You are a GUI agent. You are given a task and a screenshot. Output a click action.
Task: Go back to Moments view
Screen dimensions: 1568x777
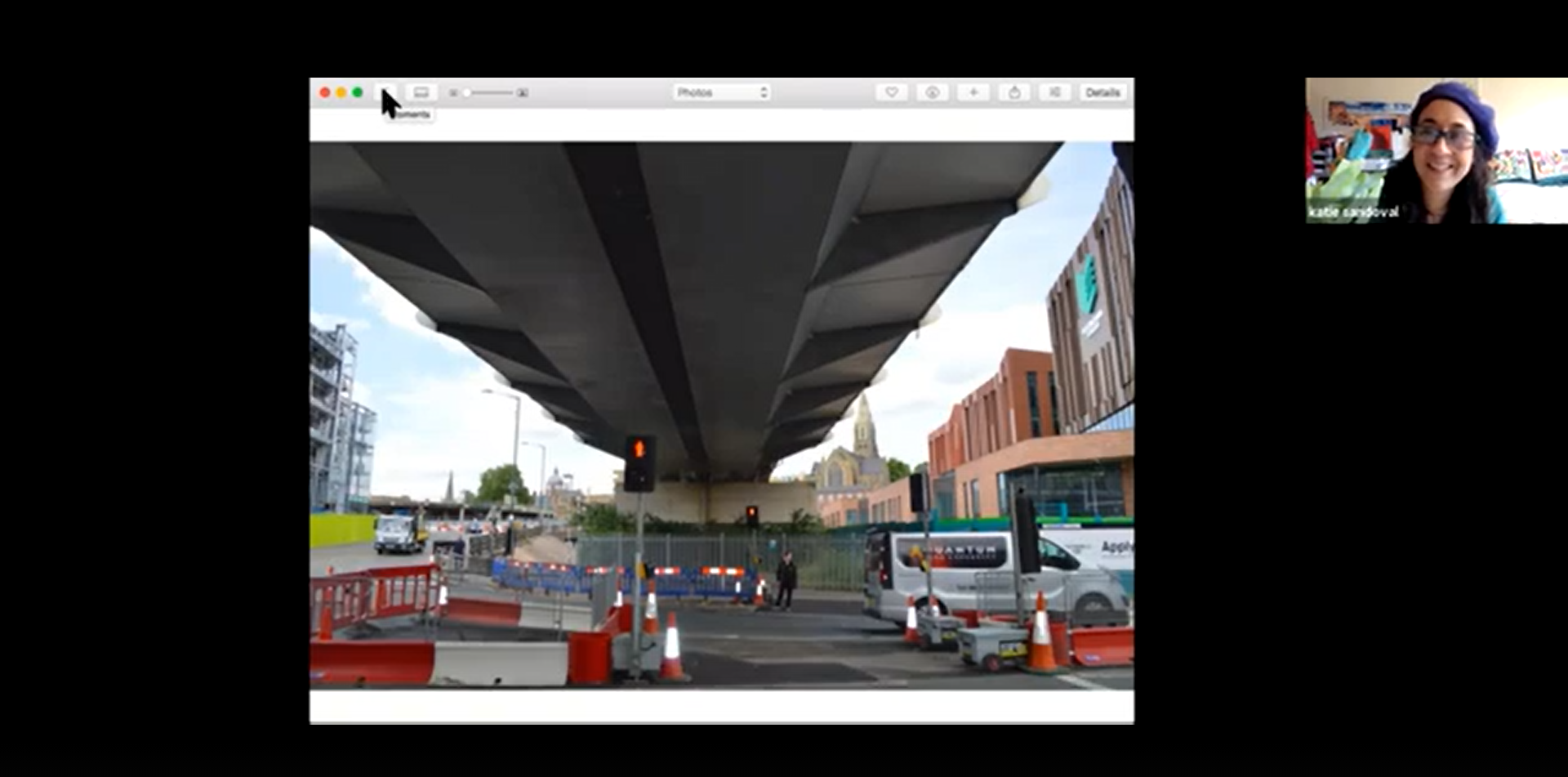[387, 92]
